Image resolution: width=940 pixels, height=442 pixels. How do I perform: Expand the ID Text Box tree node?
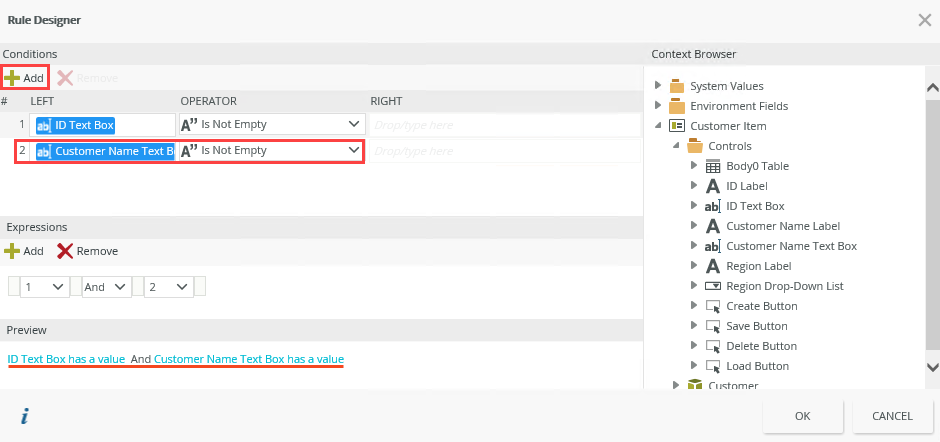pos(694,206)
